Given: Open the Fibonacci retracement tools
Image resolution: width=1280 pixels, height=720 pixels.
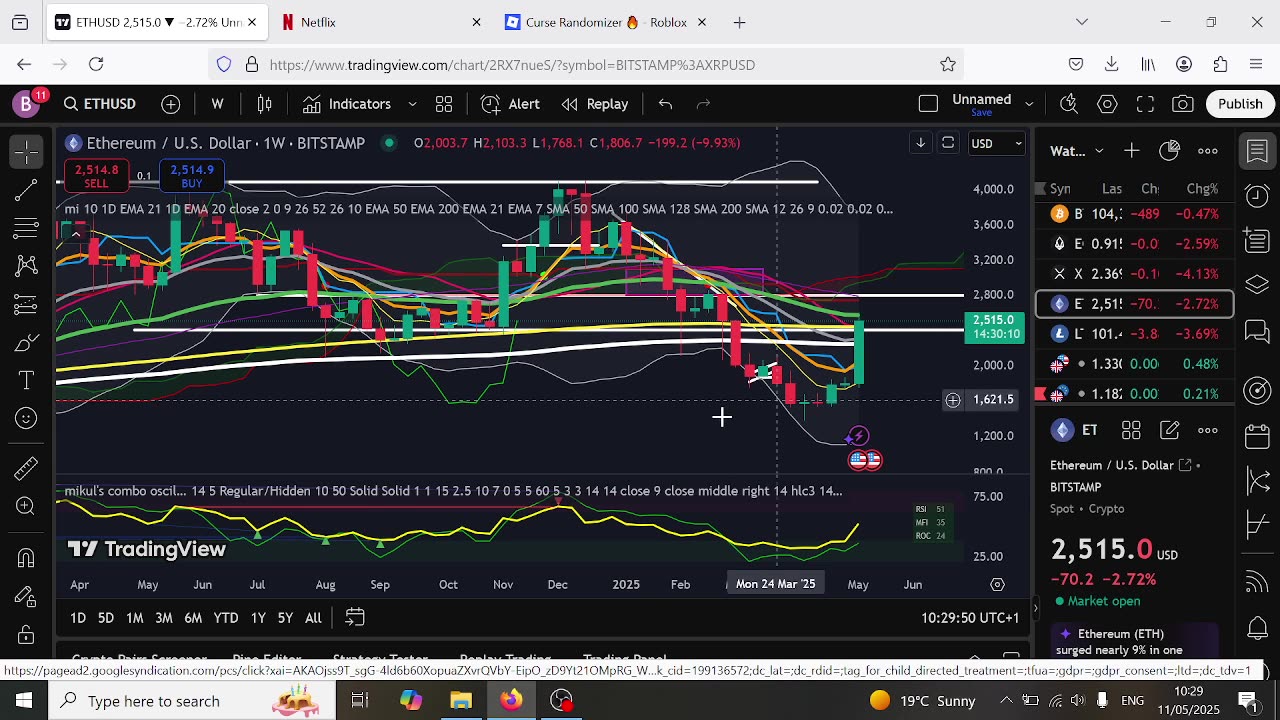Looking at the screenshot, I should [x=27, y=229].
